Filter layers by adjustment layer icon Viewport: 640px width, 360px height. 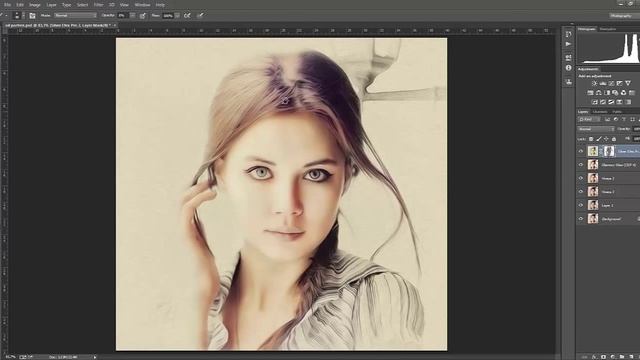click(616, 120)
